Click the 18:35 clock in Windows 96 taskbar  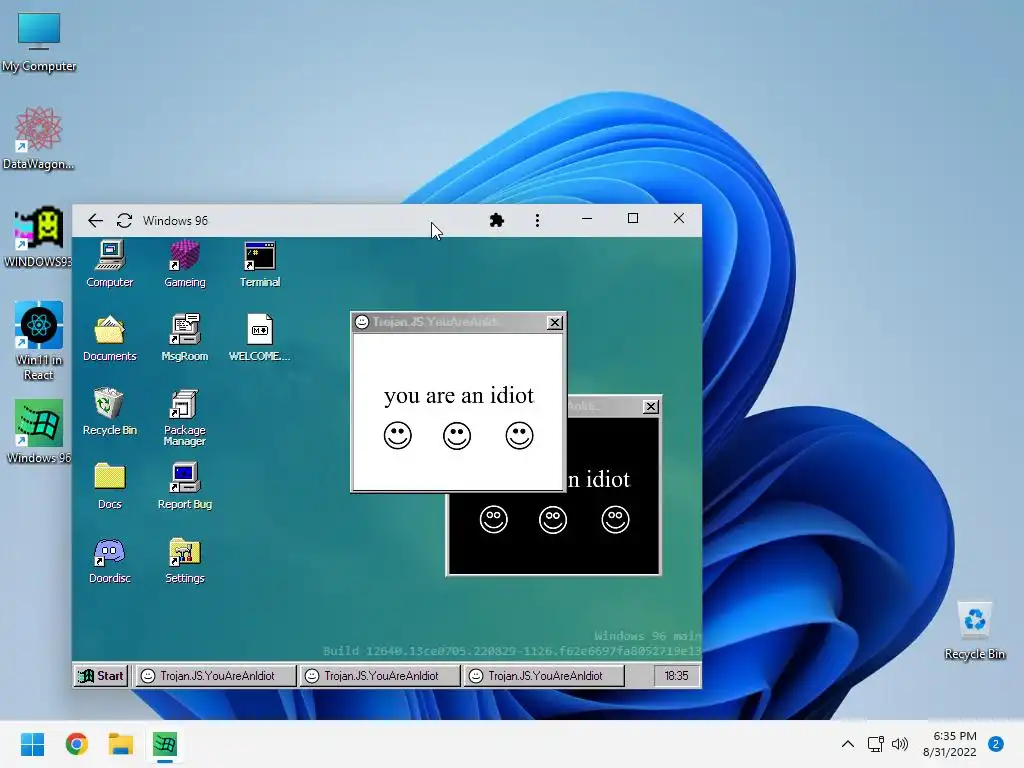[676, 676]
